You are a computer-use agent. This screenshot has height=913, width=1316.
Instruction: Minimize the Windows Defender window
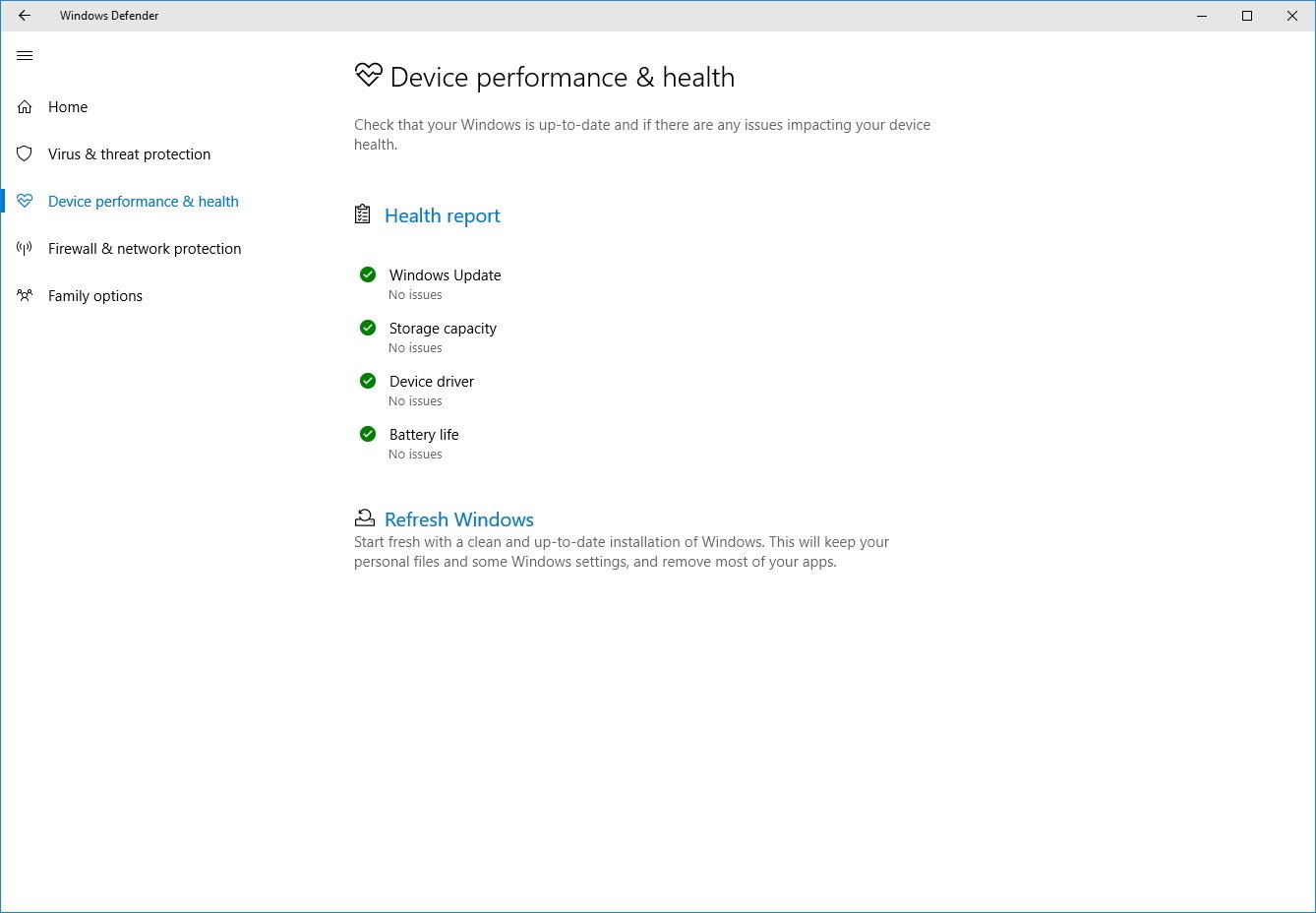[1202, 16]
